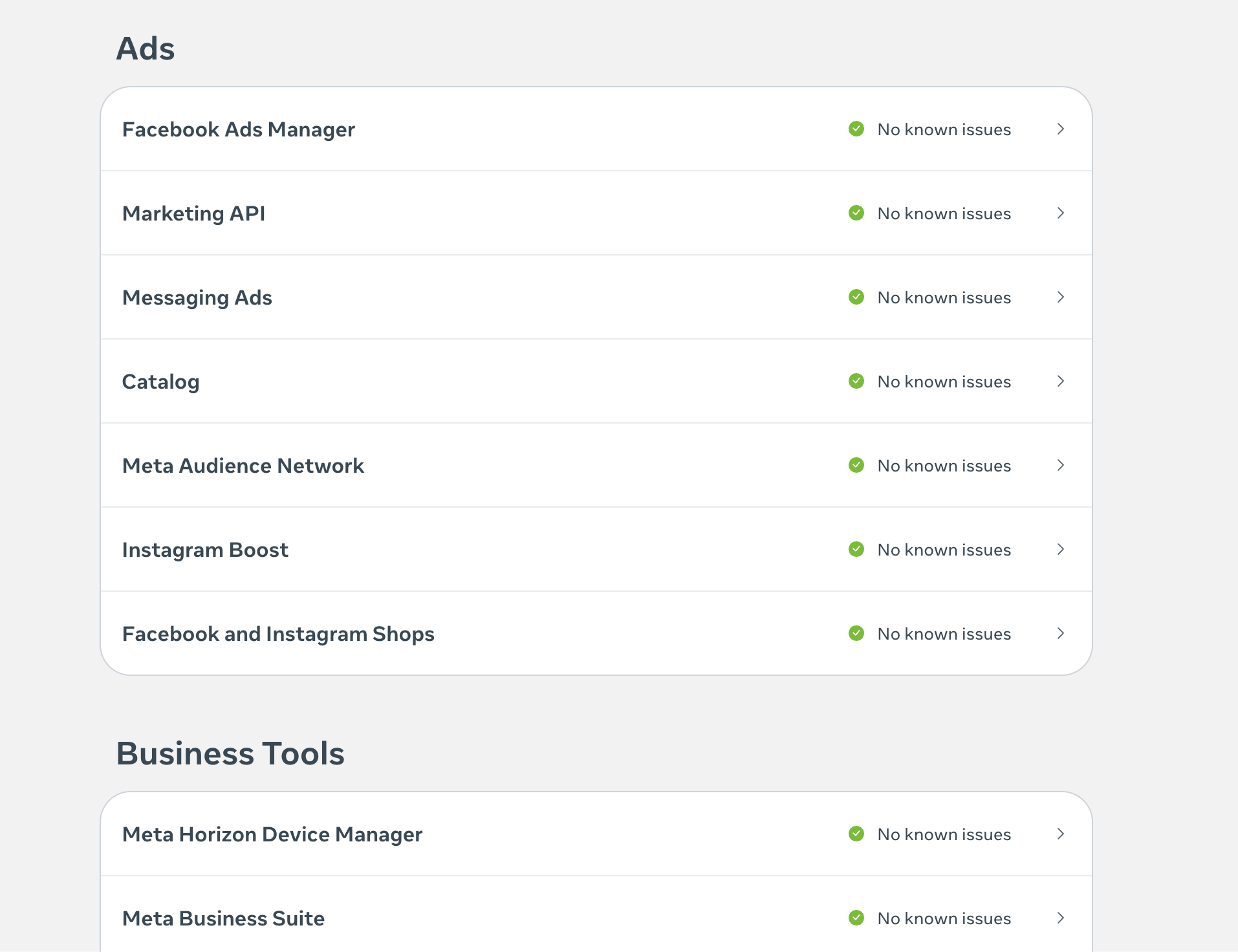Select Facebook and Instagram Shops title
The height and width of the screenshot is (952, 1238).
point(278,634)
